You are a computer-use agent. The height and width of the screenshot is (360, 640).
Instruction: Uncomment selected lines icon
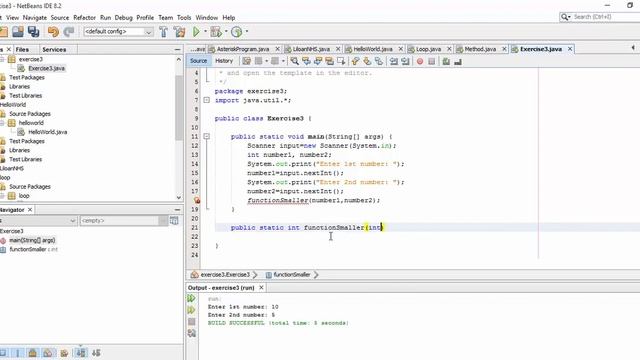coord(458,61)
